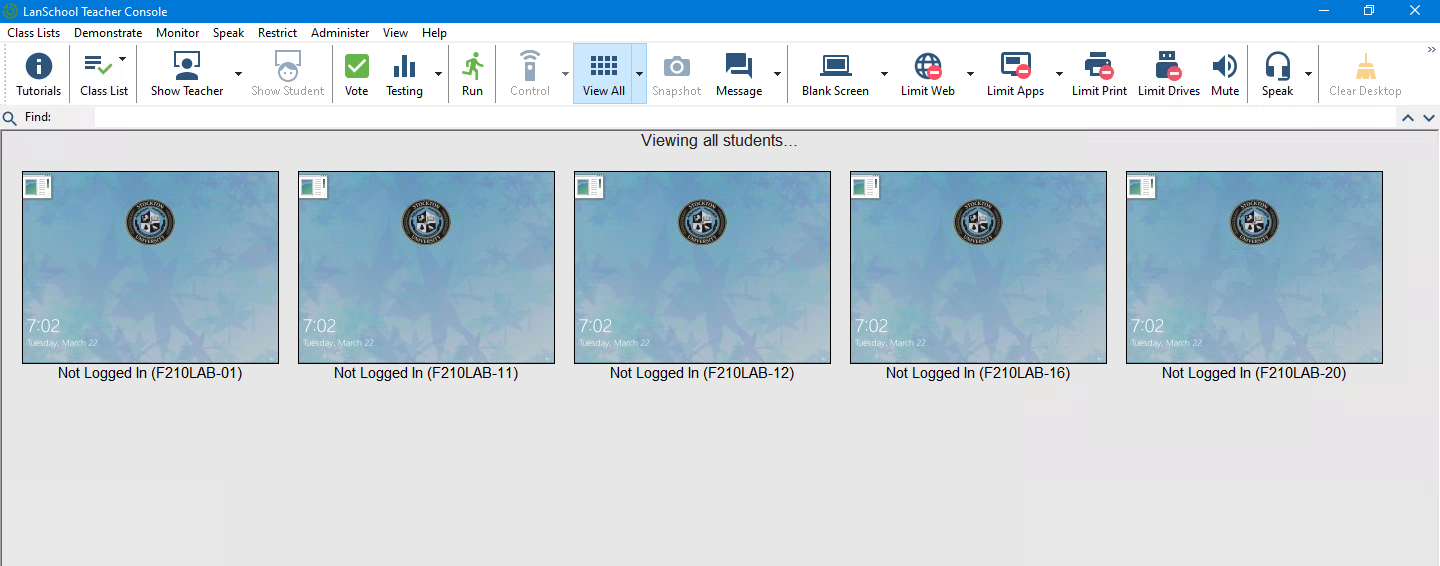Open the View All dropdown arrow

(639, 74)
